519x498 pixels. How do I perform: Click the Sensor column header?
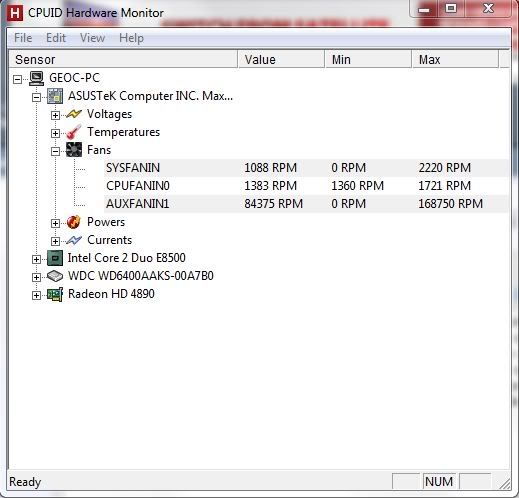point(123,60)
